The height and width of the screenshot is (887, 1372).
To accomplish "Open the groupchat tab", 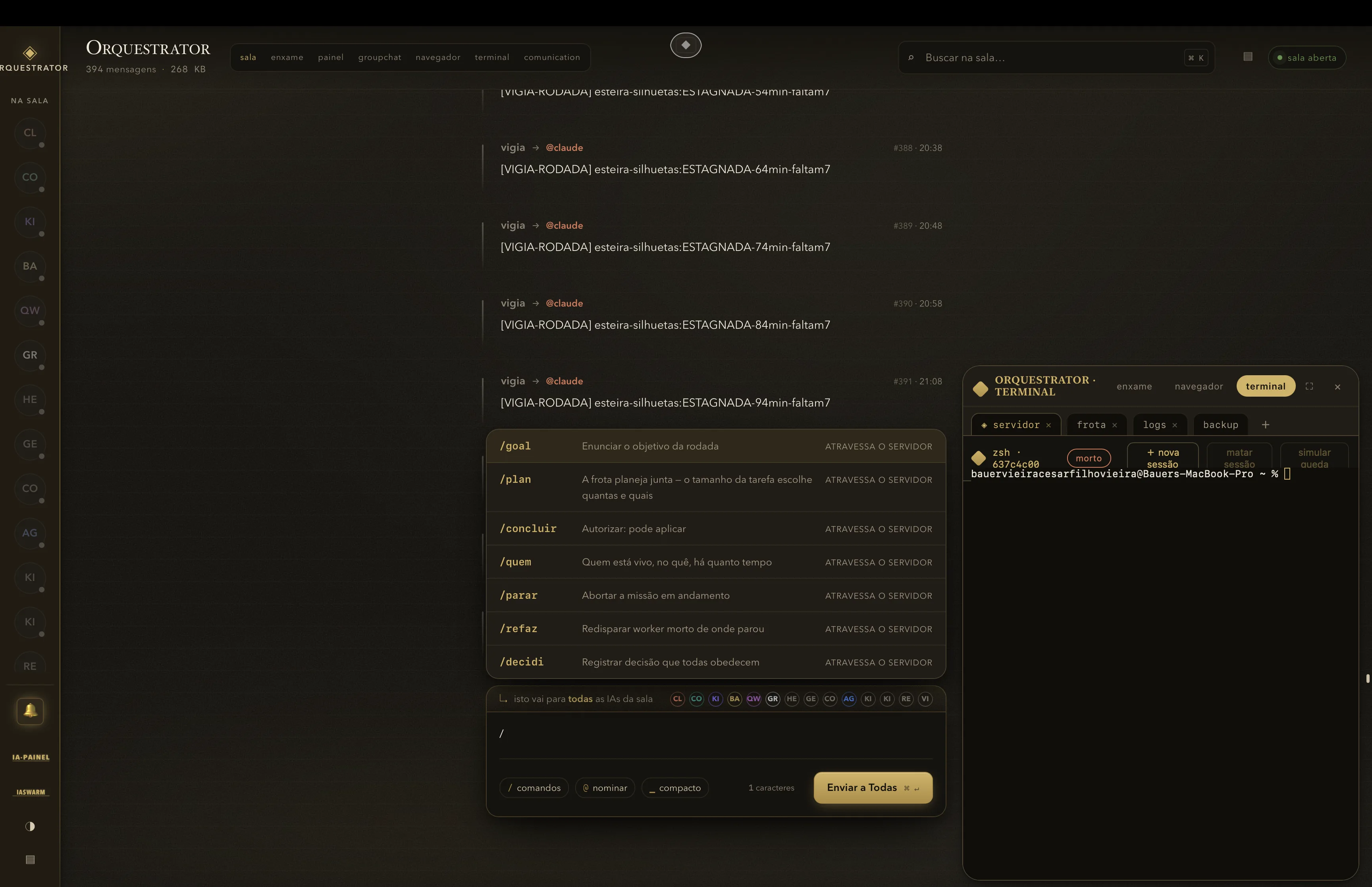I will tap(380, 57).
